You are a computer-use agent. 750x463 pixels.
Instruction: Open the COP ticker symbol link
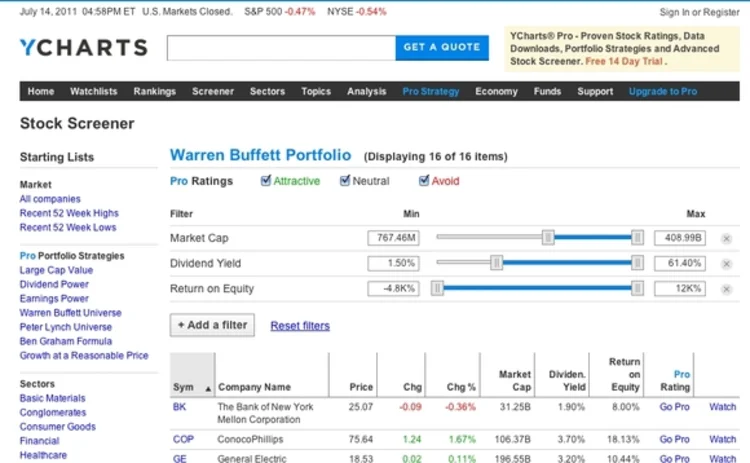183,439
